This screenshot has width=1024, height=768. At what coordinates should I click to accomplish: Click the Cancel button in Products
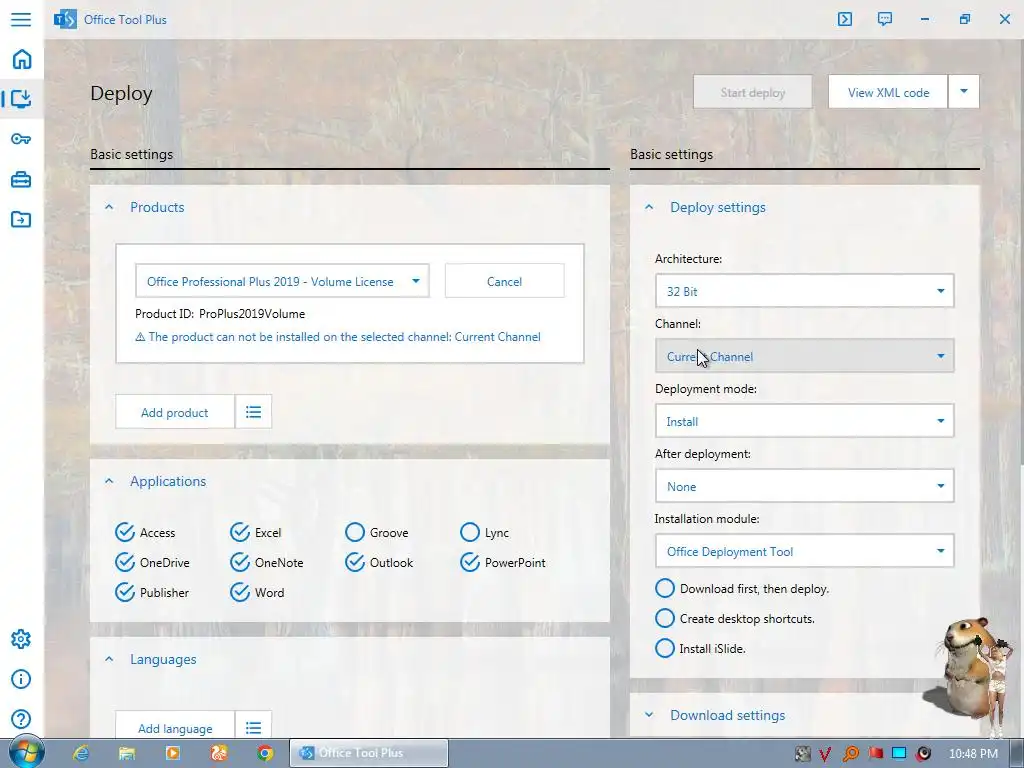tap(504, 281)
